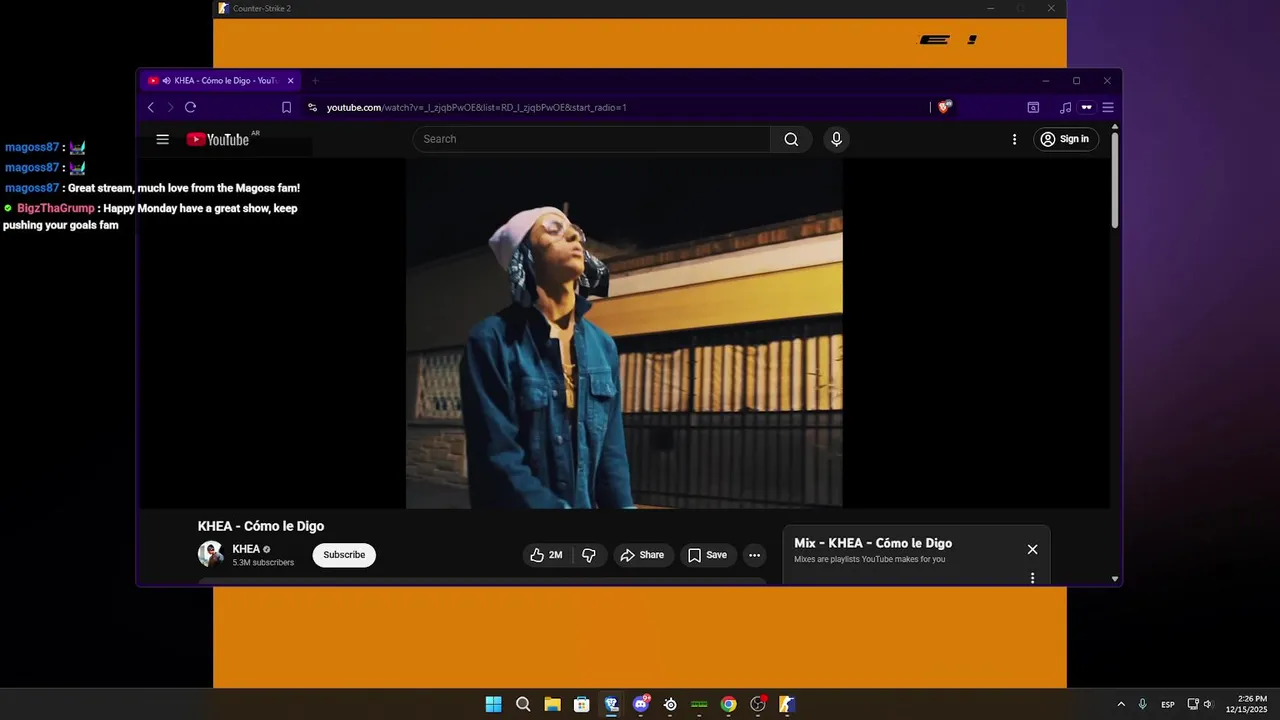Screen dimensions: 1280x720
Task: Switch to Brave browser in taskbar
Action: tap(611, 704)
